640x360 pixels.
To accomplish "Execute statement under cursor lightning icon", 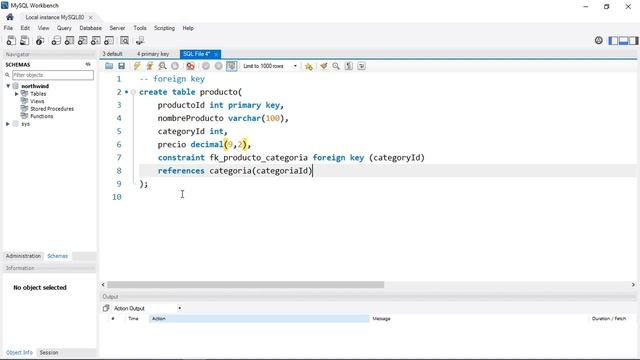I will pos(150,66).
